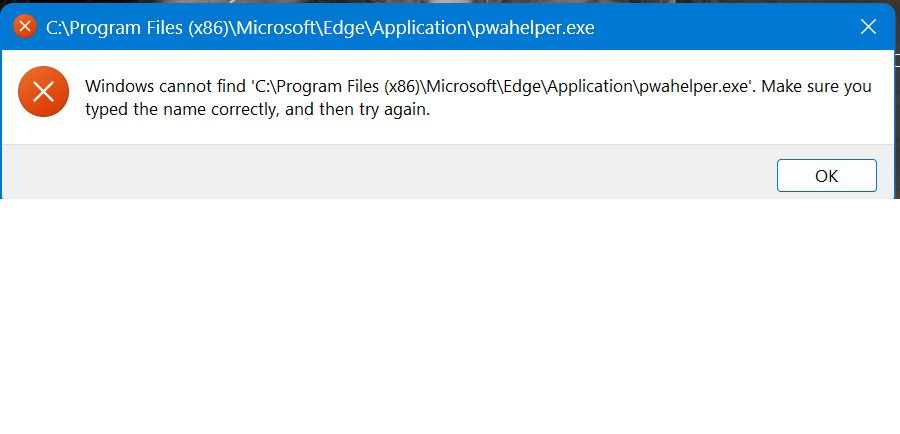Click 'Microsoft' in the title bar path

[271, 28]
